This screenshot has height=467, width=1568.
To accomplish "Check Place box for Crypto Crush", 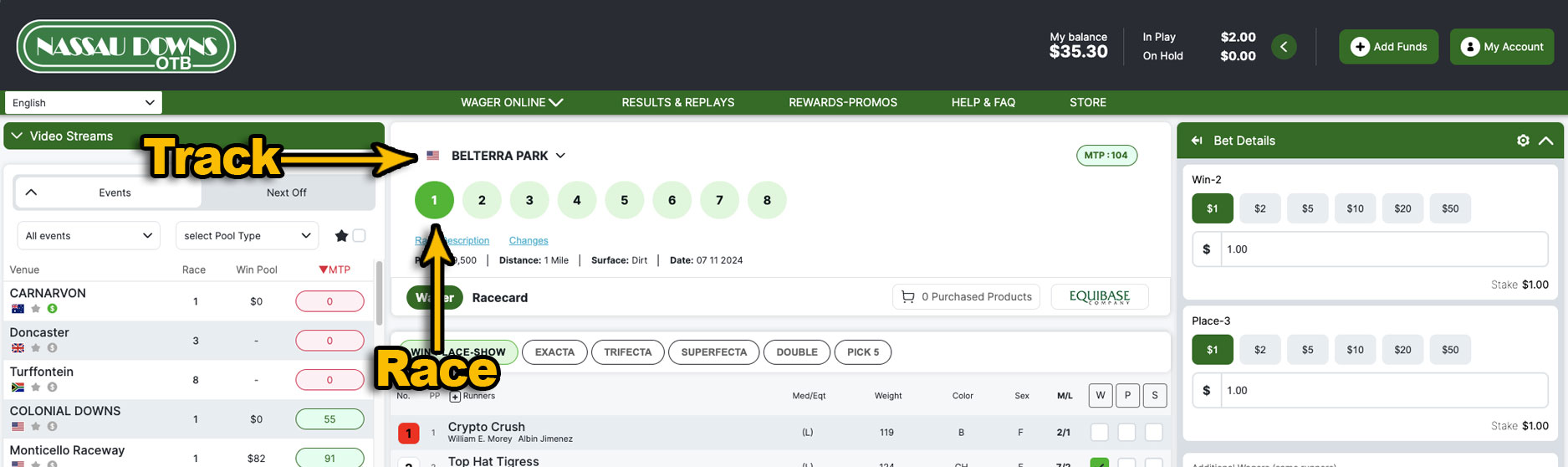I will (x=1126, y=433).
